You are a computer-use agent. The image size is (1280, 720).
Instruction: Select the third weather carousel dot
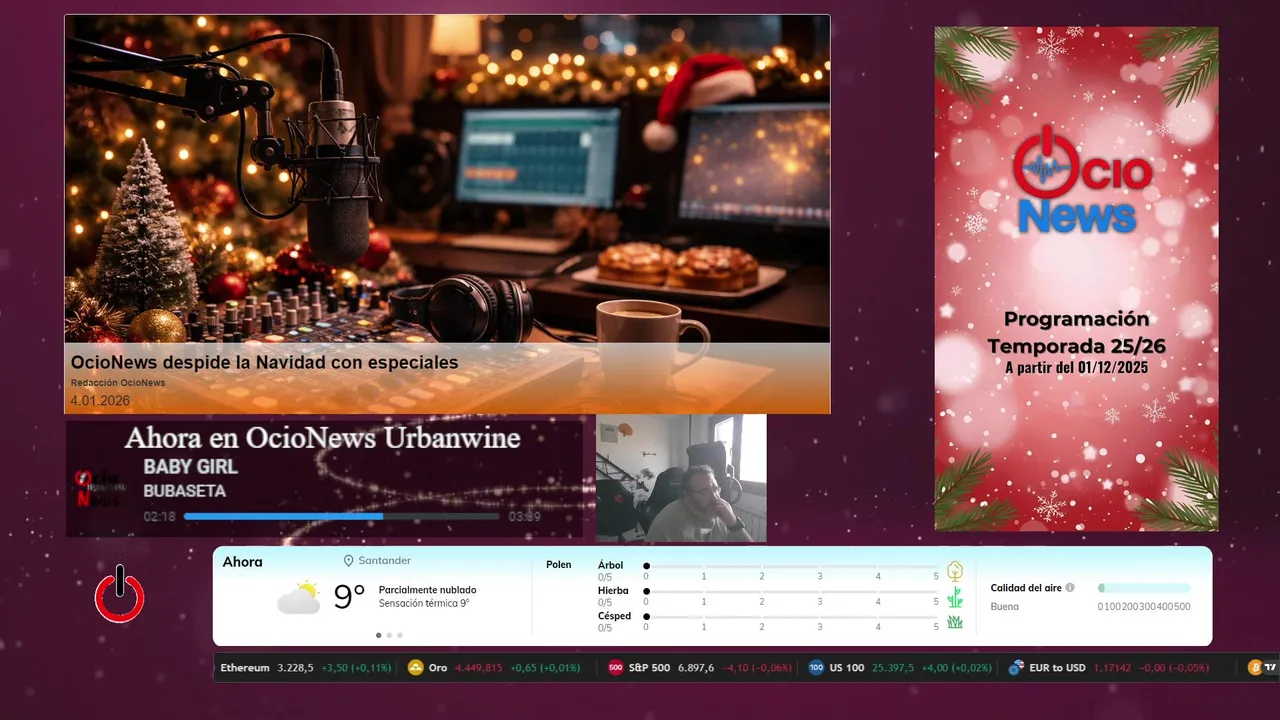pos(400,635)
